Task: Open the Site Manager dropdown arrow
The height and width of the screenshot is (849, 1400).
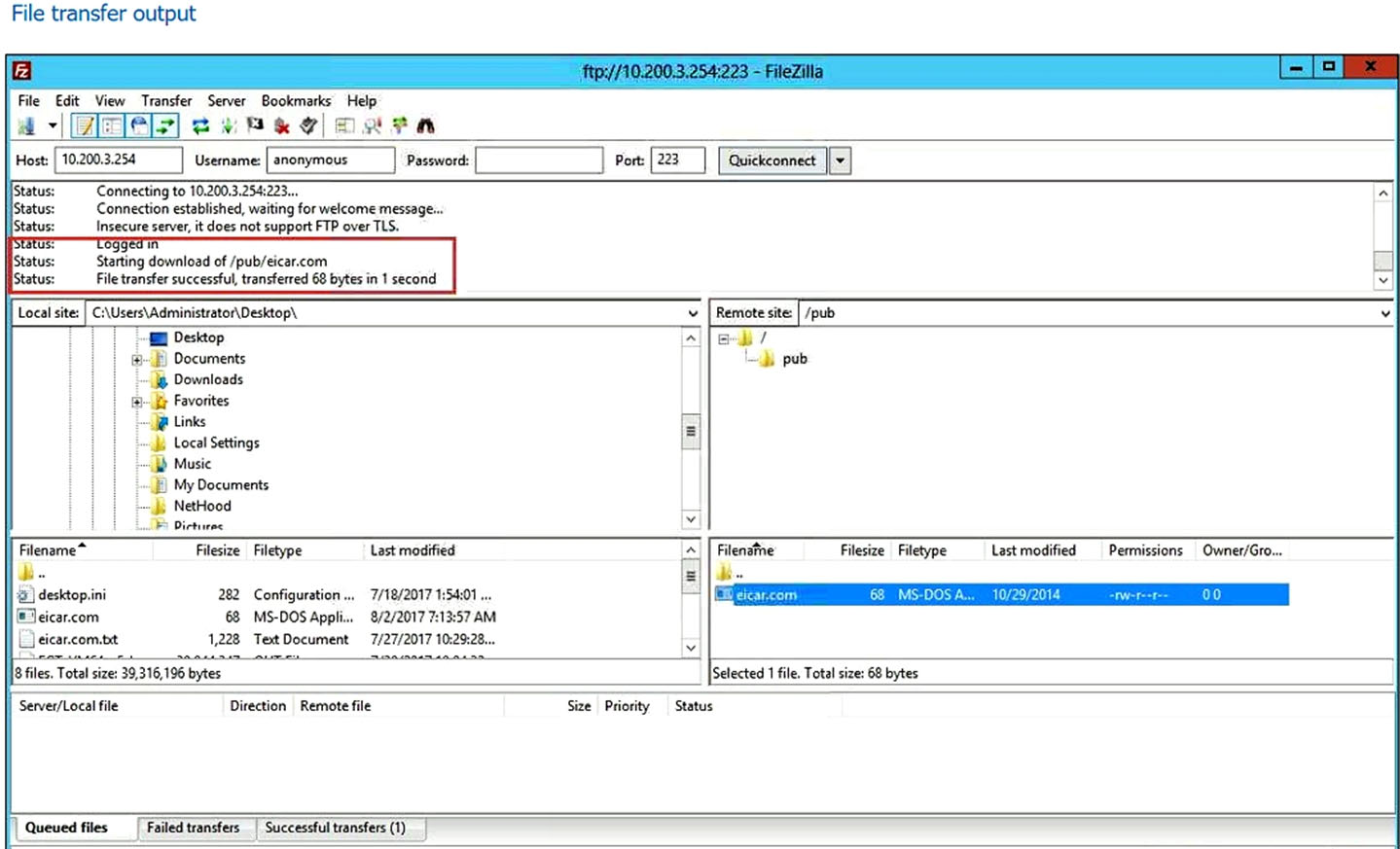Action: pos(53,126)
